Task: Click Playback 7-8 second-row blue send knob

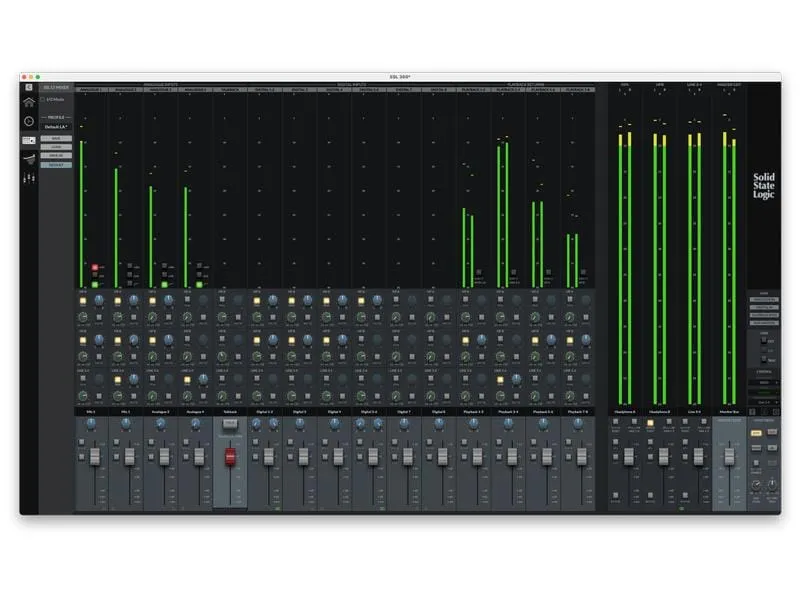Action: pyautogui.click(x=586, y=340)
